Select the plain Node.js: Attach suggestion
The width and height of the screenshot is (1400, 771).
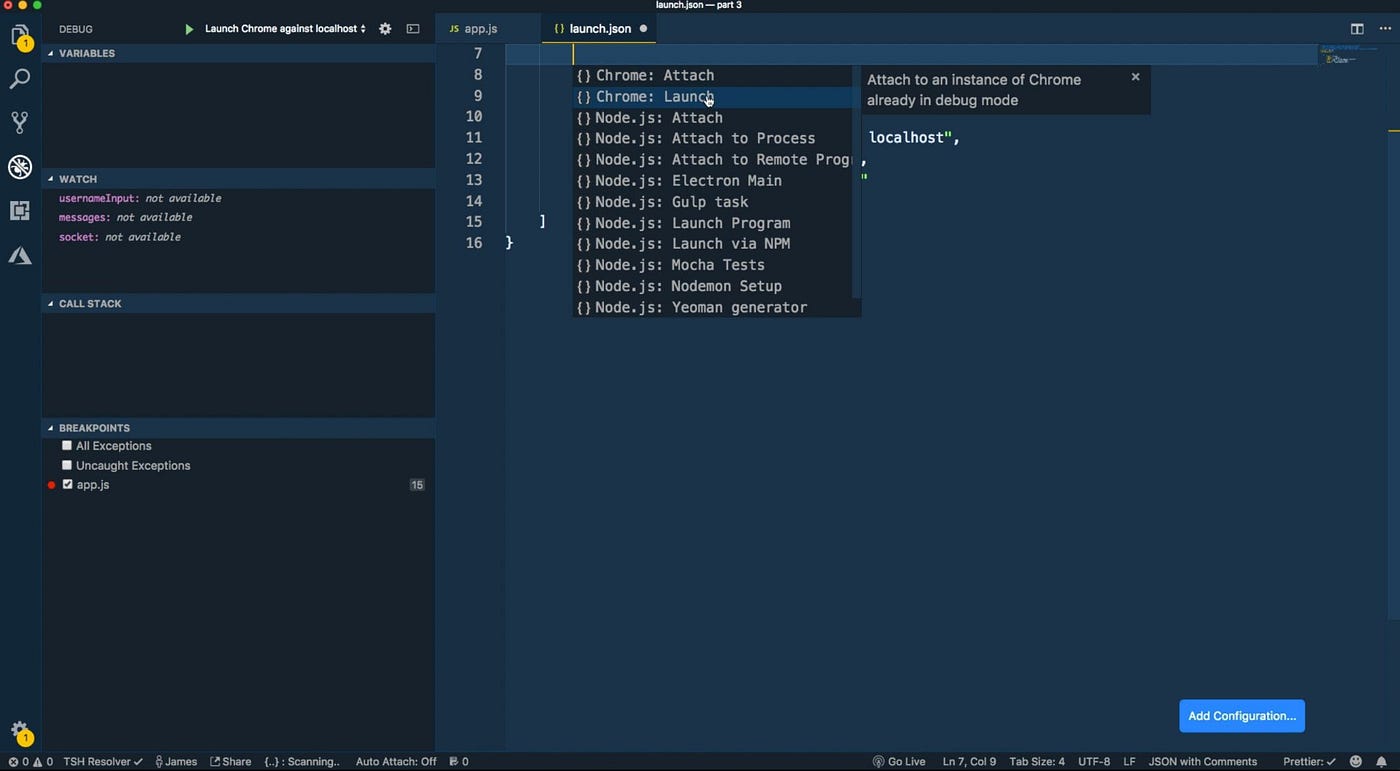pyautogui.click(x=713, y=118)
